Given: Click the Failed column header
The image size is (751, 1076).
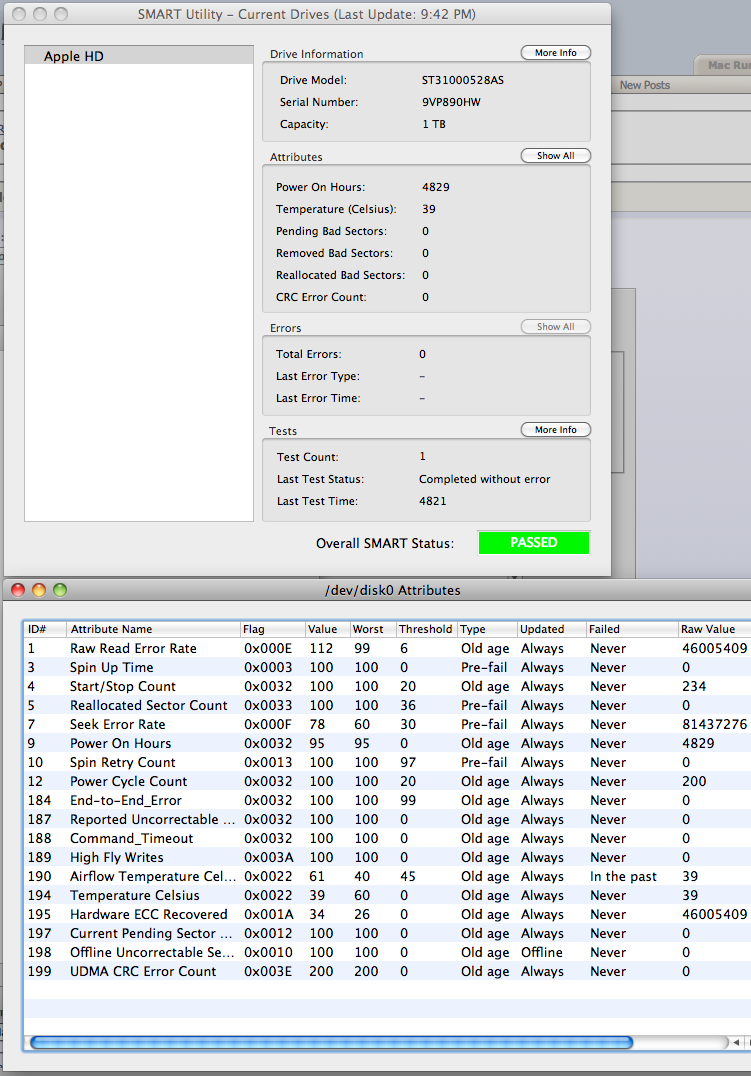Looking at the screenshot, I should (632, 629).
